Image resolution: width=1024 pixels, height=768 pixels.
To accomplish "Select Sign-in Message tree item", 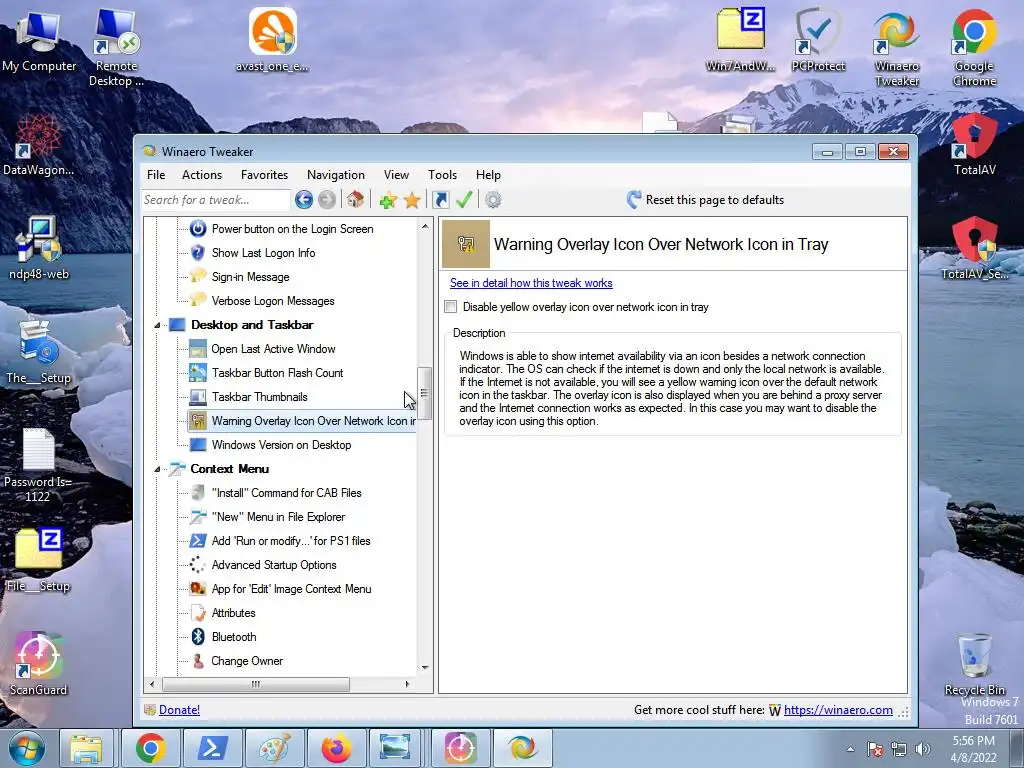I will point(250,277).
